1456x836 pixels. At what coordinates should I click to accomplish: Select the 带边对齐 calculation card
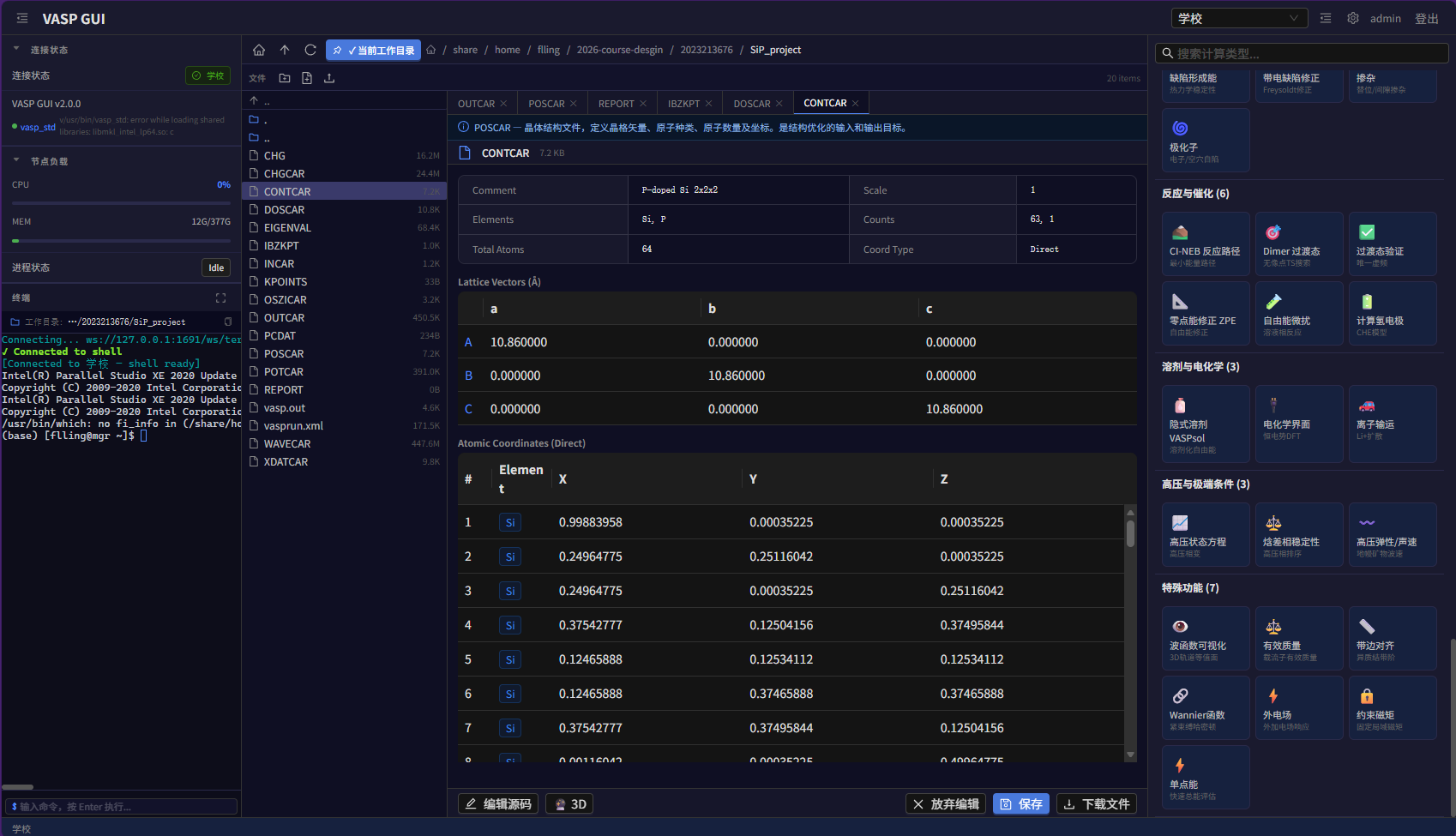(1393, 639)
